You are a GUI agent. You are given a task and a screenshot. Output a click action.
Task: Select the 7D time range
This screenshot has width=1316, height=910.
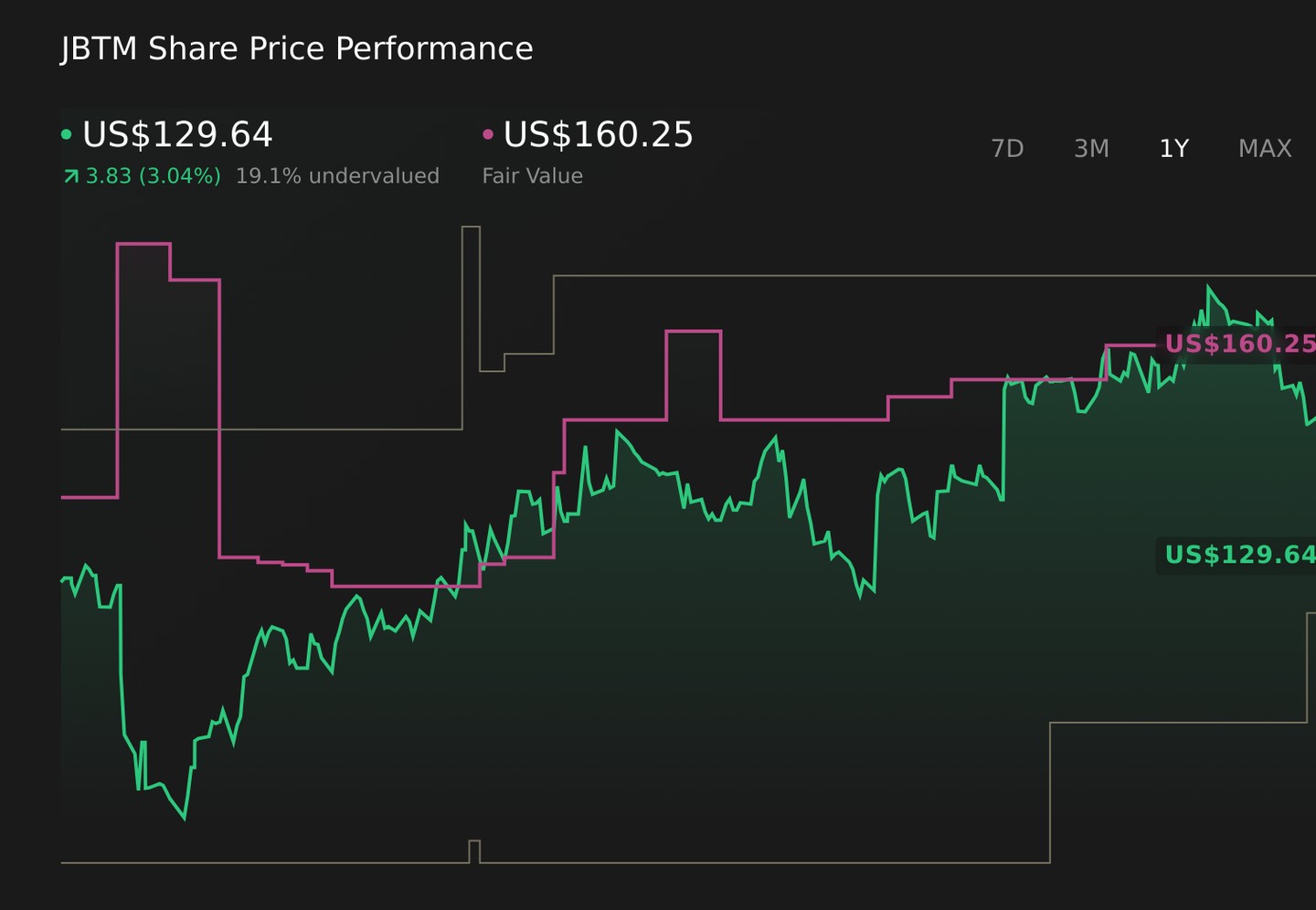click(x=1007, y=148)
